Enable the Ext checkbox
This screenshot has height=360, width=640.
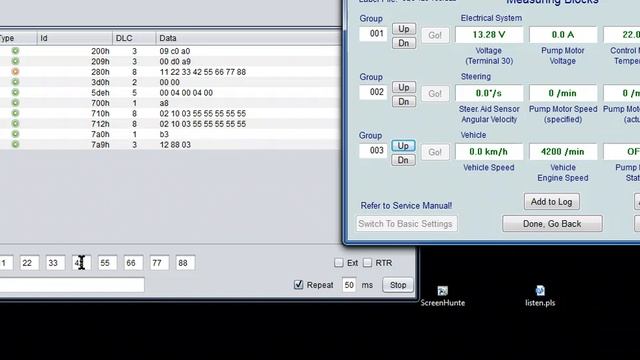point(338,263)
